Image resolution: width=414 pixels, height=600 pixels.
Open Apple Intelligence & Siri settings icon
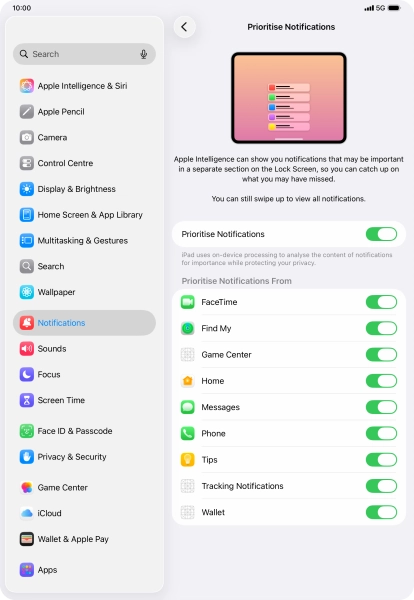pyautogui.click(x=27, y=86)
